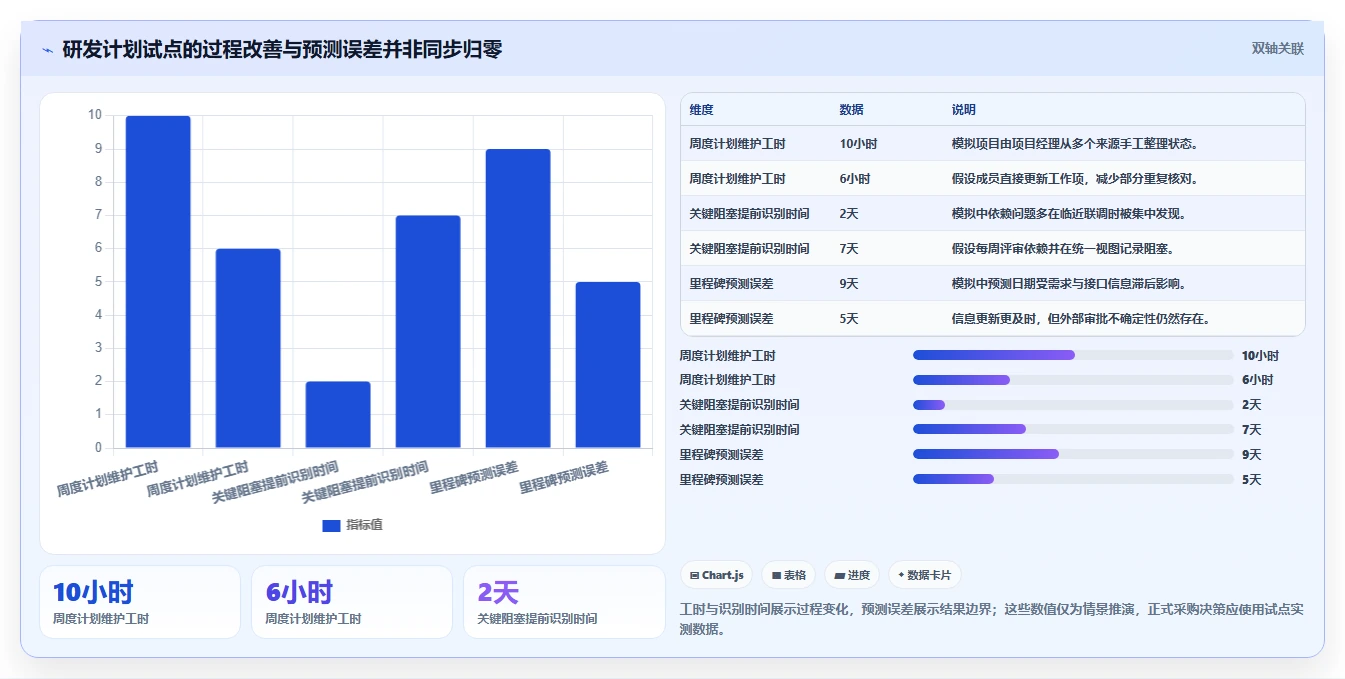
Task: Click the chart bar reaching value 7
Action: click(x=428, y=331)
